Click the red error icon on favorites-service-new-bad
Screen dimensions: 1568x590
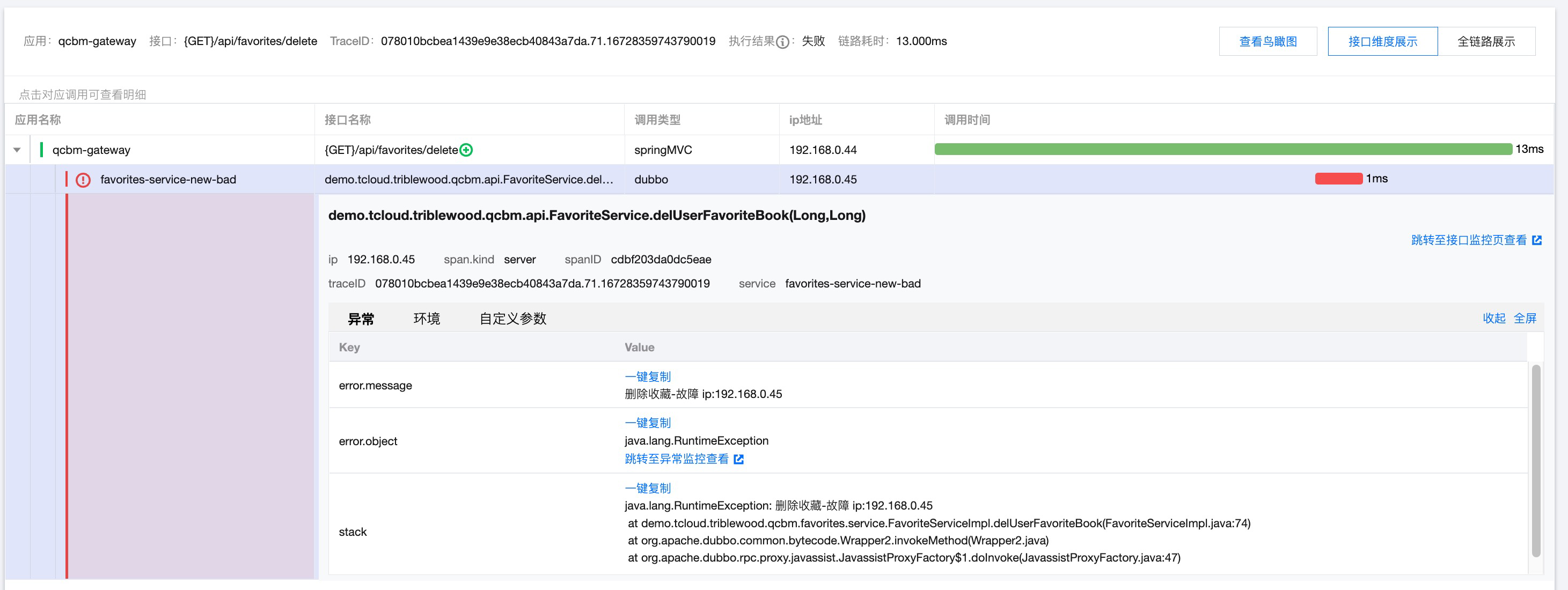coord(83,180)
